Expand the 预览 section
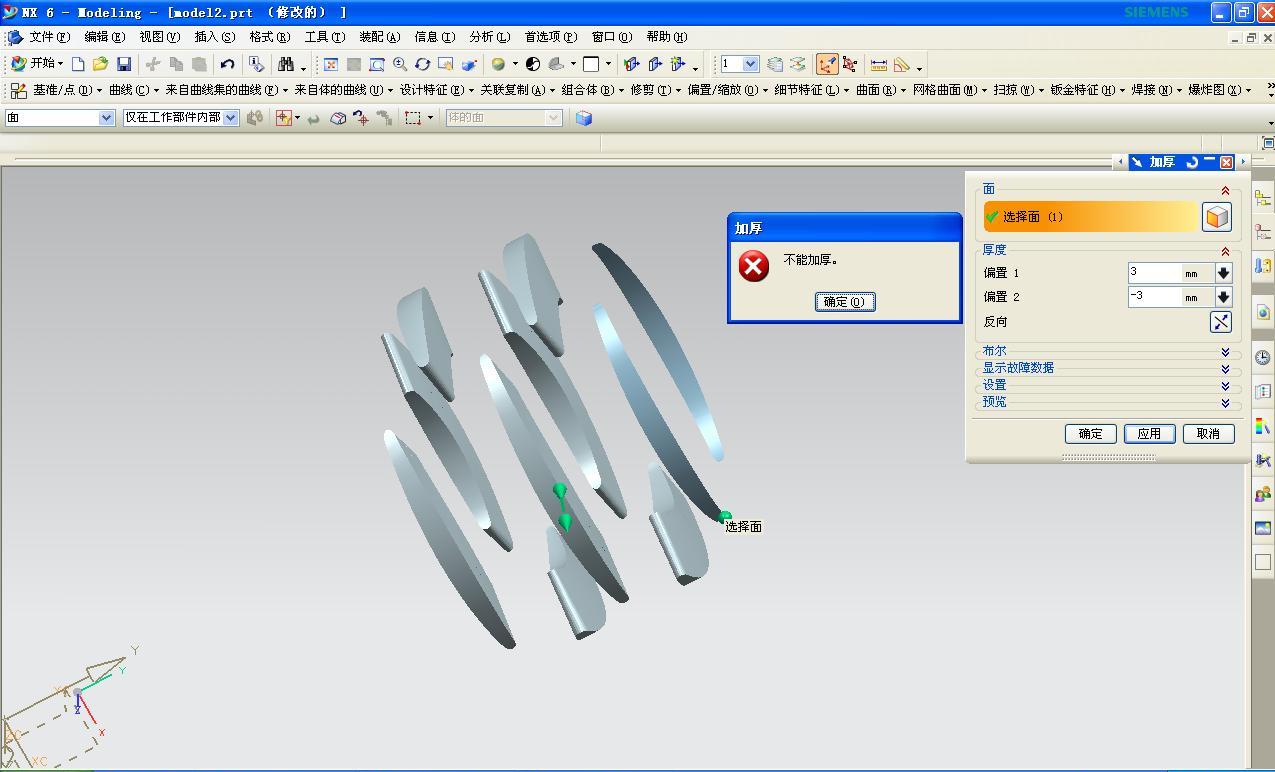Image resolution: width=1275 pixels, height=772 pixels. click(1225, 403)
